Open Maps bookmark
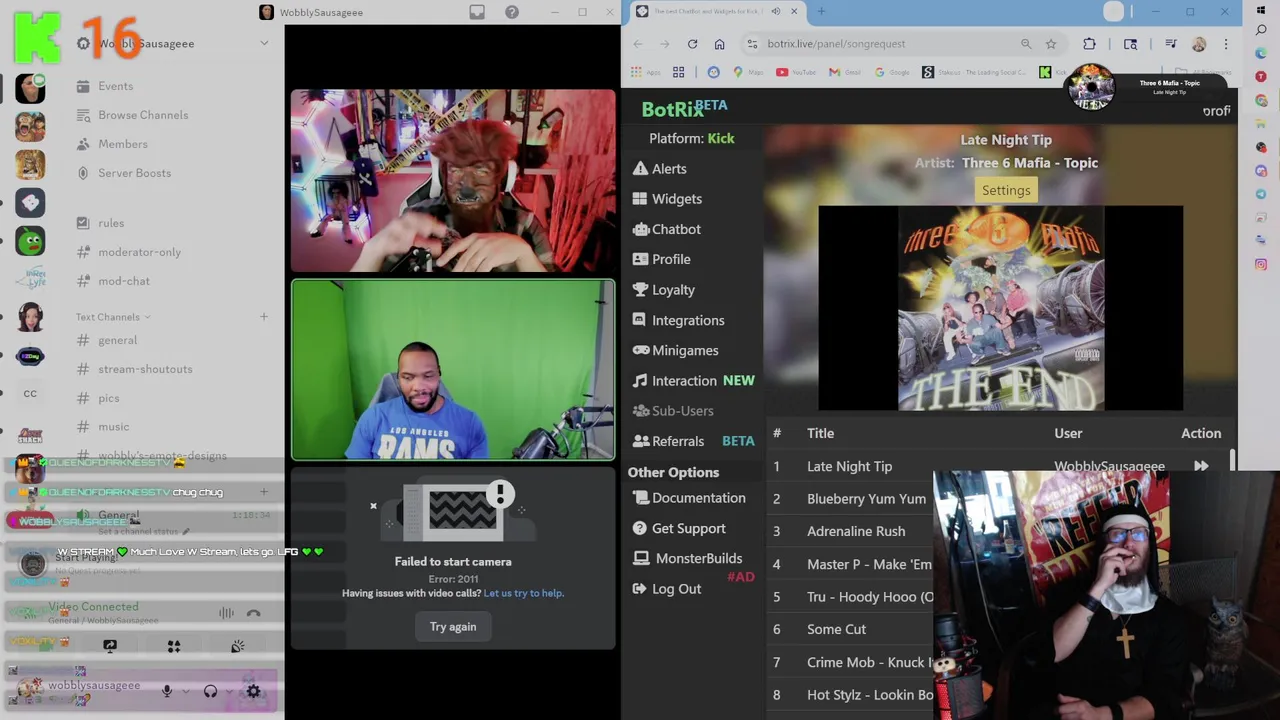The height and width of the screenshot is (720, 1280). click(749, 72)
